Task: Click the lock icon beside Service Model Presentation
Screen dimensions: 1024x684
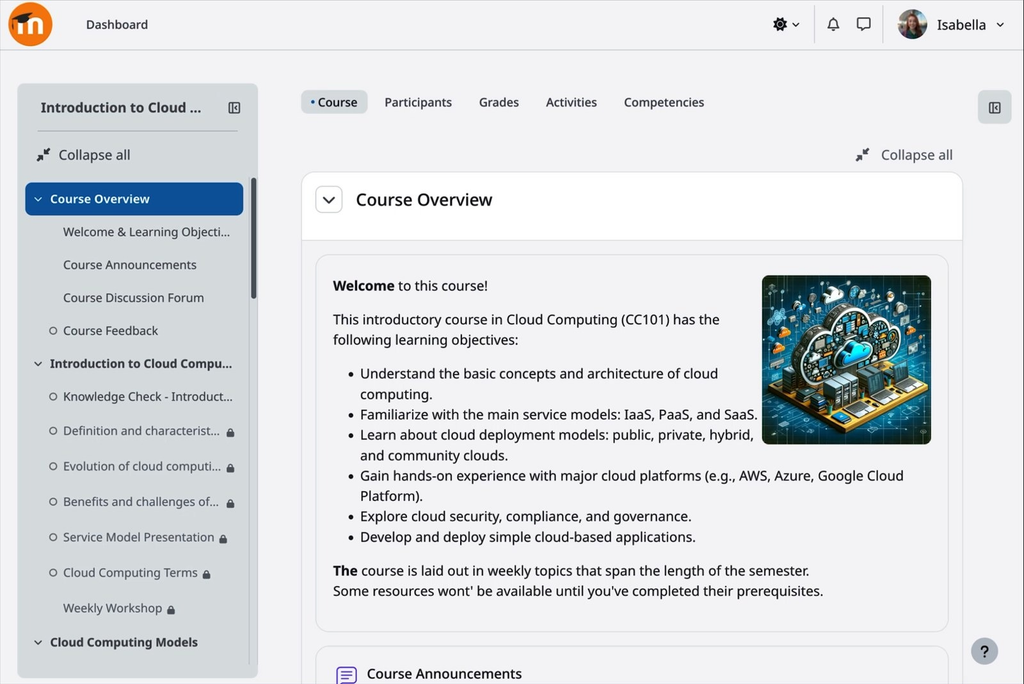Action: click(223, 539)
